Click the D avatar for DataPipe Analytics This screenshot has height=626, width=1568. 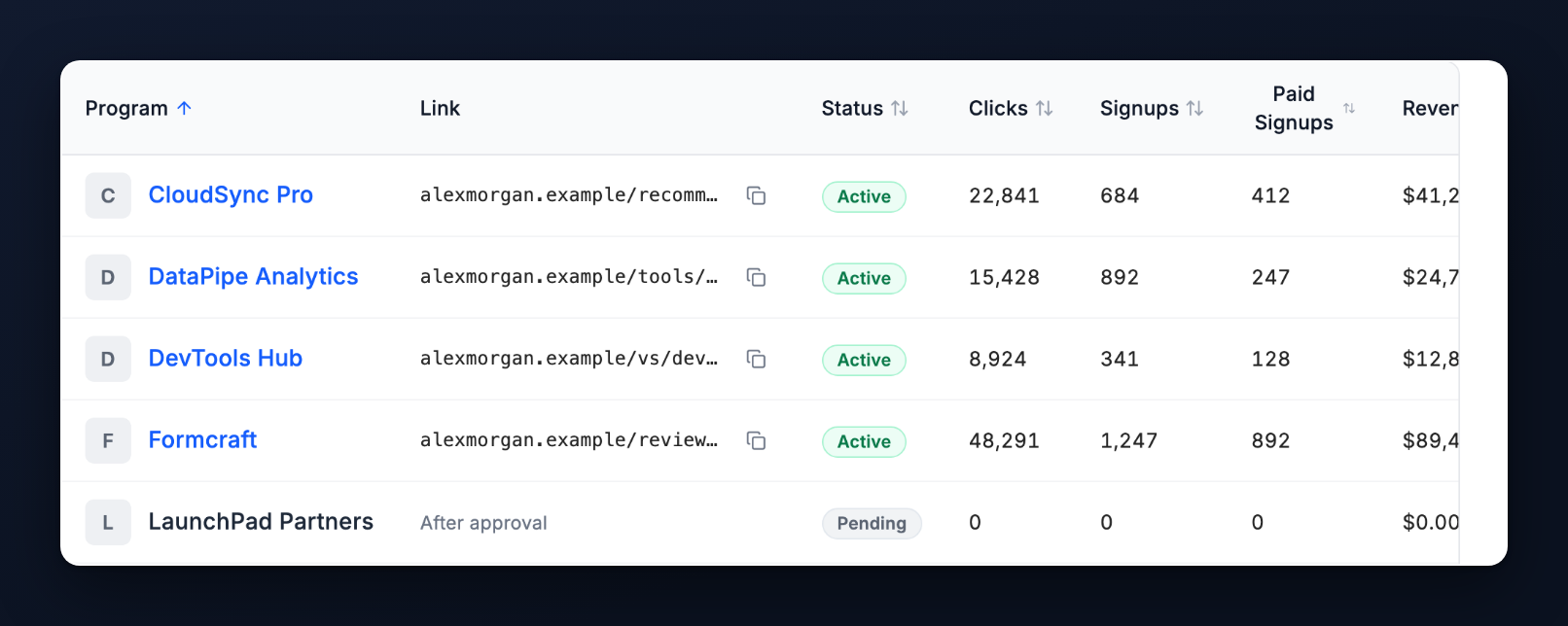(108, 277)
